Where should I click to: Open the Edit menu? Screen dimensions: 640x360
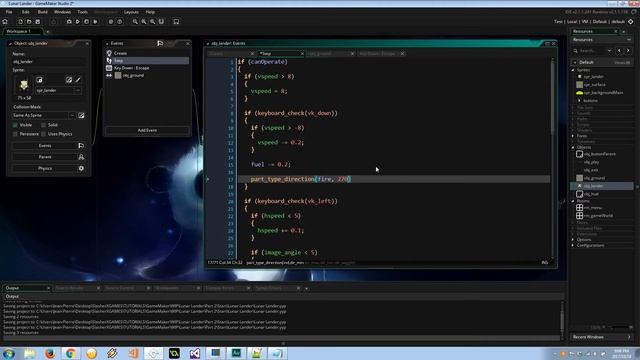click(26, 12)
